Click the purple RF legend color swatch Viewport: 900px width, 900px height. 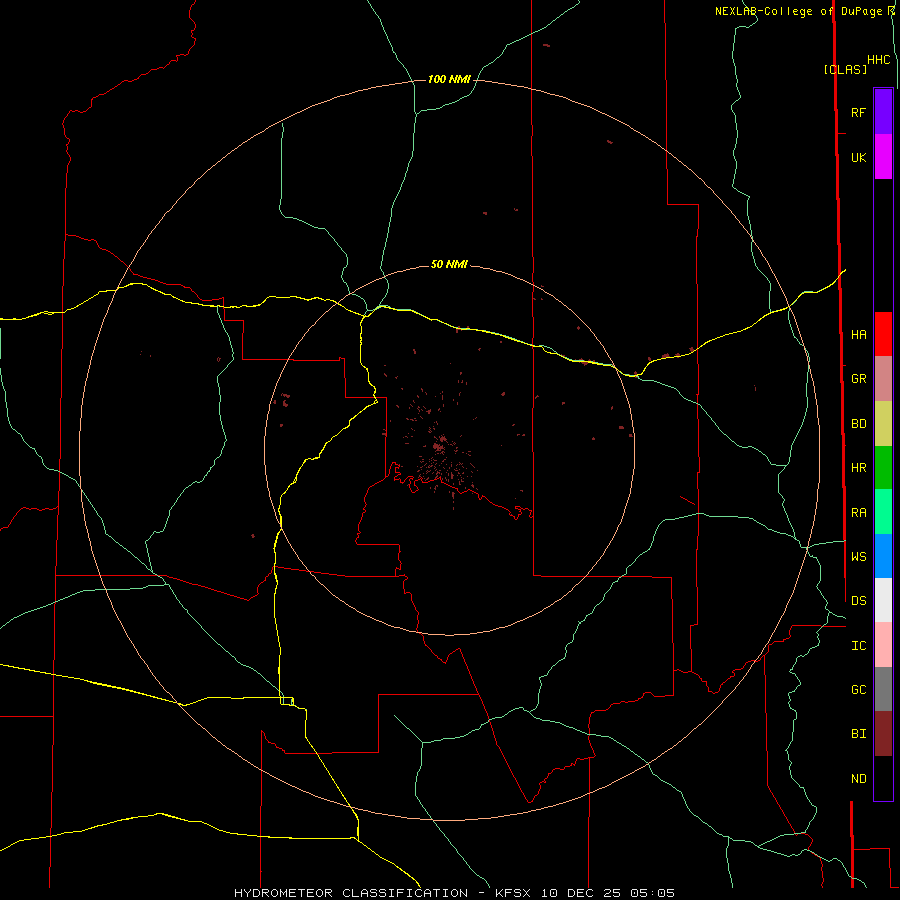click(x=883, y=112)
